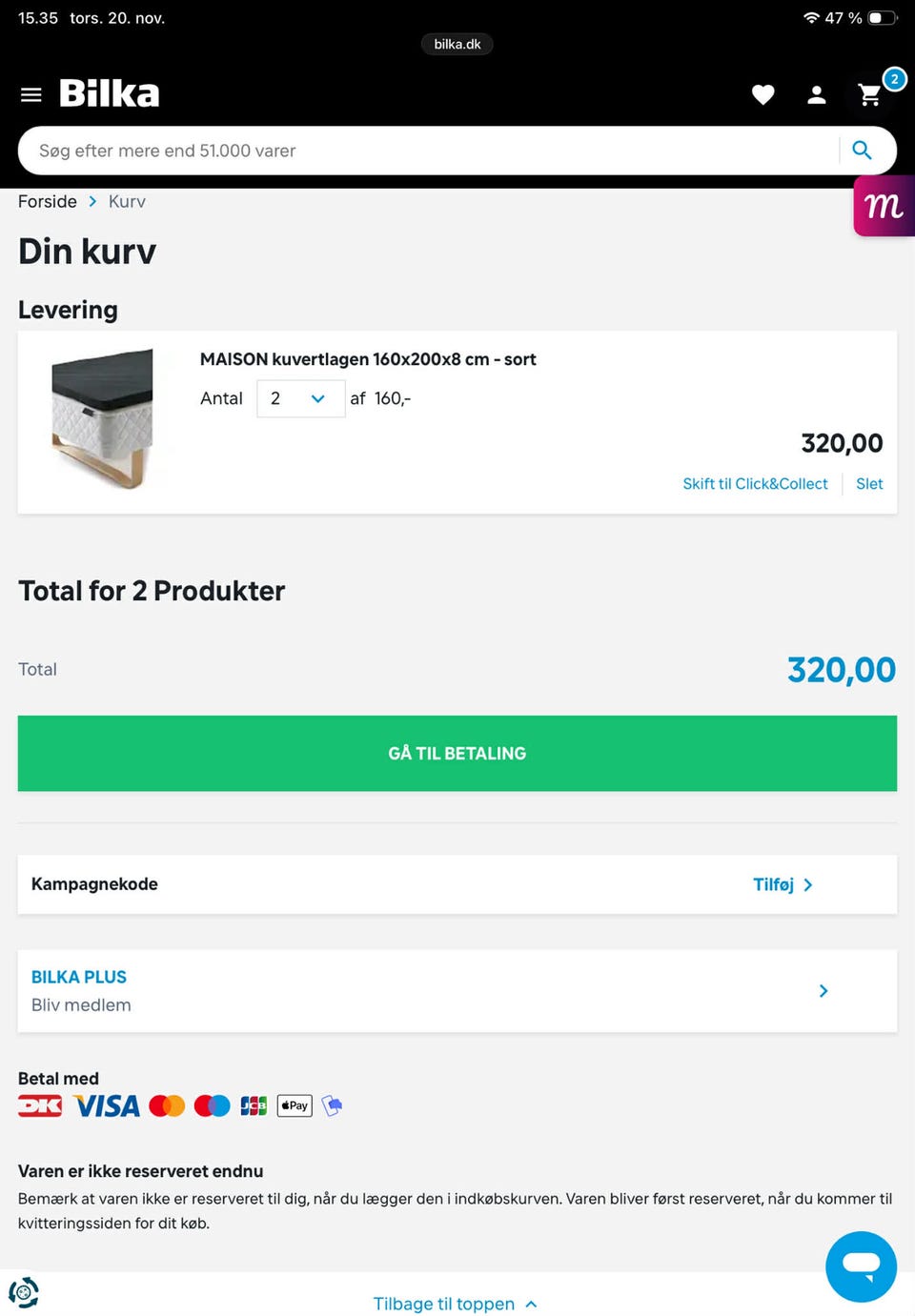Click the Bilka logo
Viewport: 915px width, 1316px height.
110,93
